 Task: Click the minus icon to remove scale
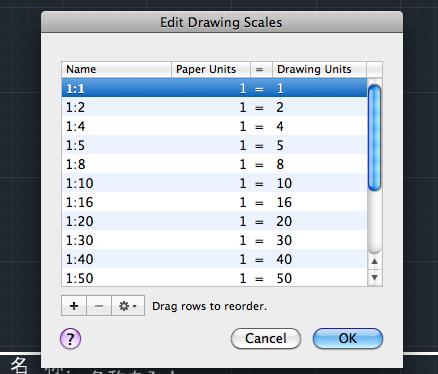99,305
